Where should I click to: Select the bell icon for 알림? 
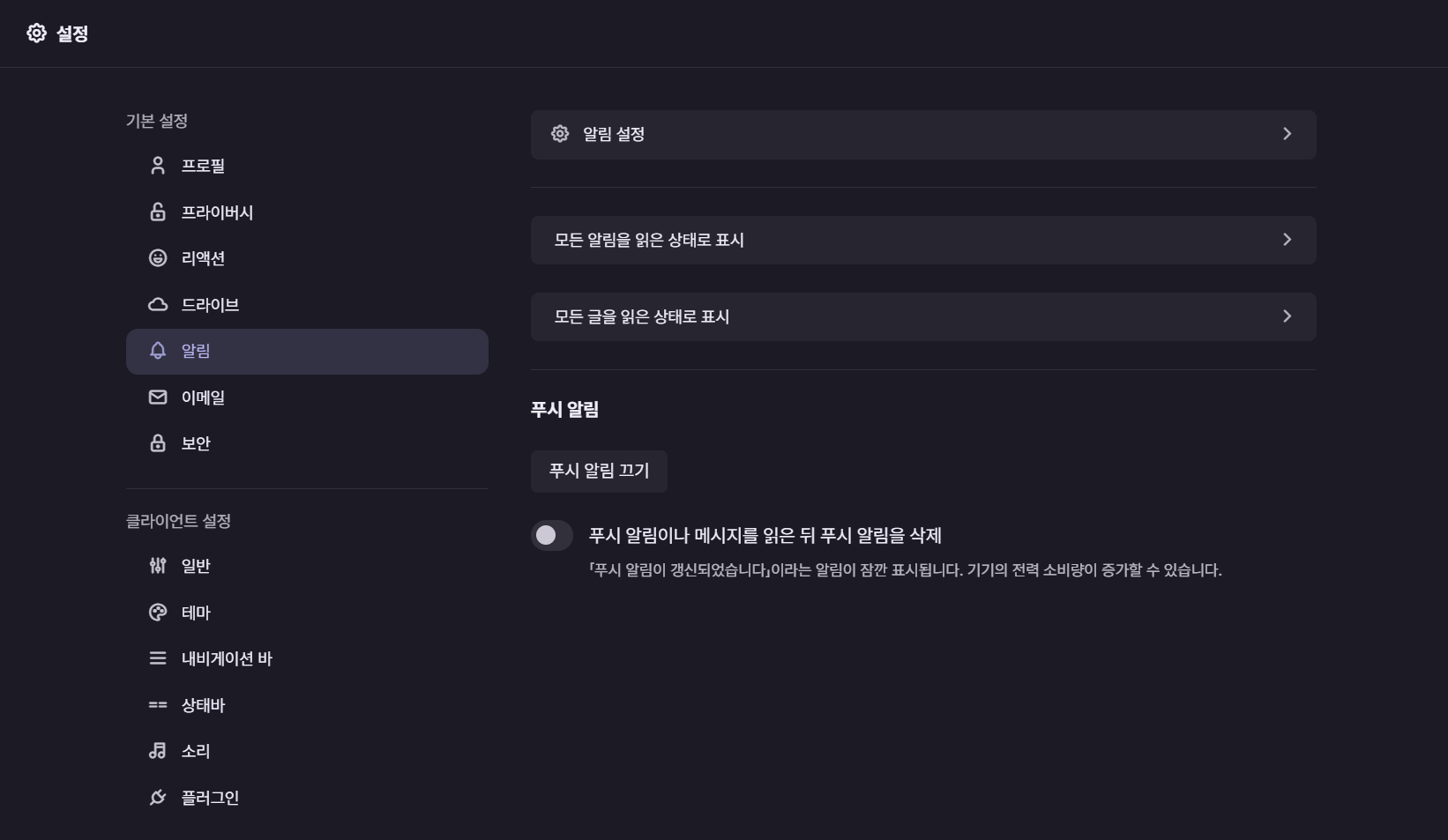(157, 351)
